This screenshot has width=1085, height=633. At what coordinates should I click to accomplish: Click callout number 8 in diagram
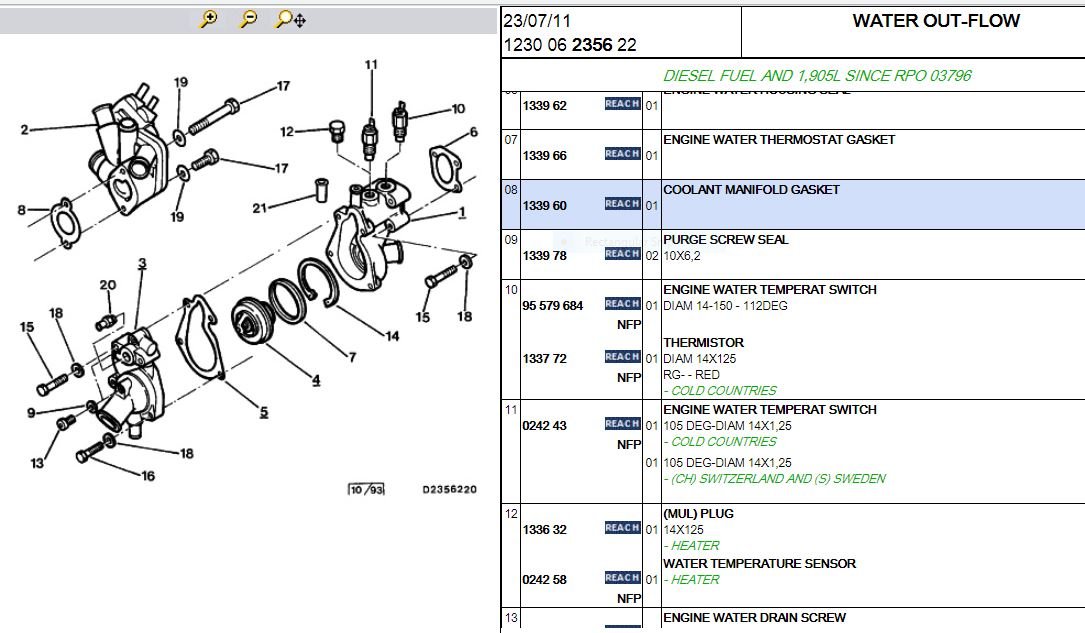click(x=21, y=210)
